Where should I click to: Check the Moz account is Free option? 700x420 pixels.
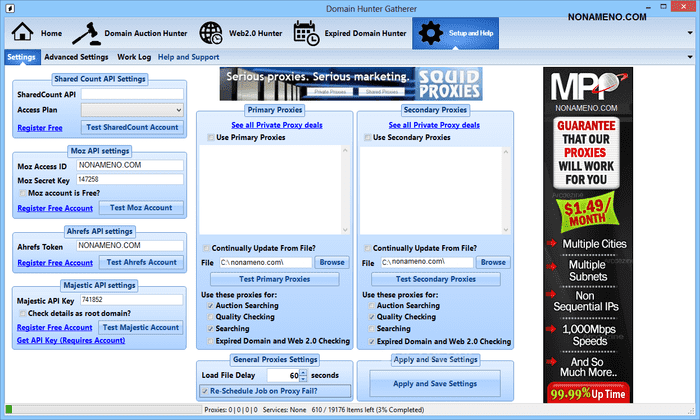tap(23, 192)
